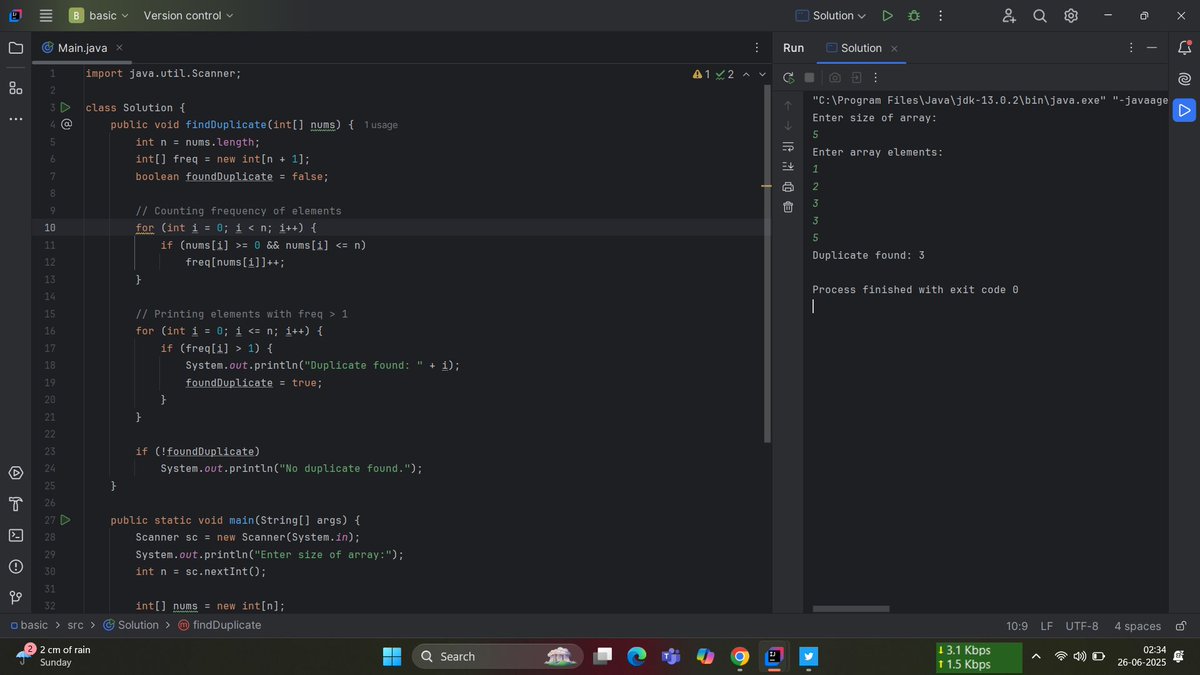Open Search Everywhere magnifier
Screen dimensions: 1200x675
tap(1039, 16)
